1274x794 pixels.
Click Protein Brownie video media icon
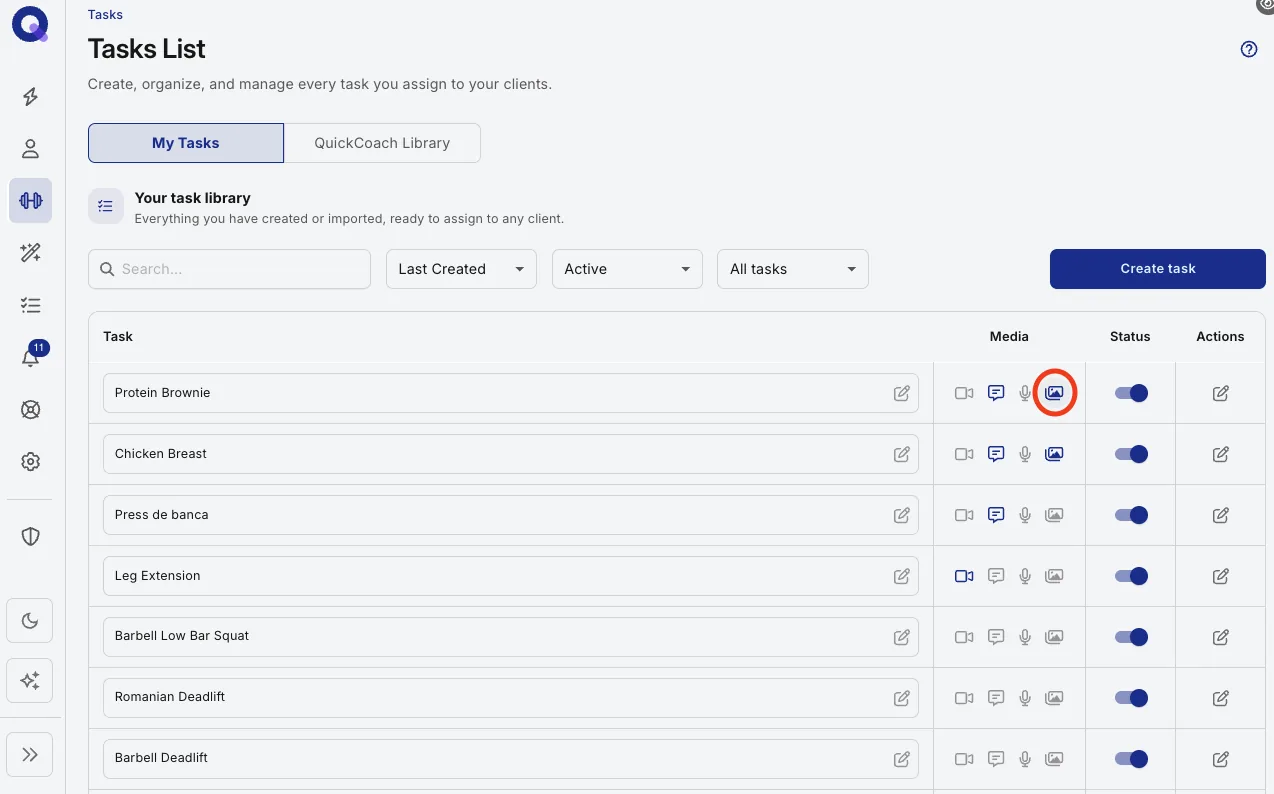pyautogui.click(x=964, y=393)
